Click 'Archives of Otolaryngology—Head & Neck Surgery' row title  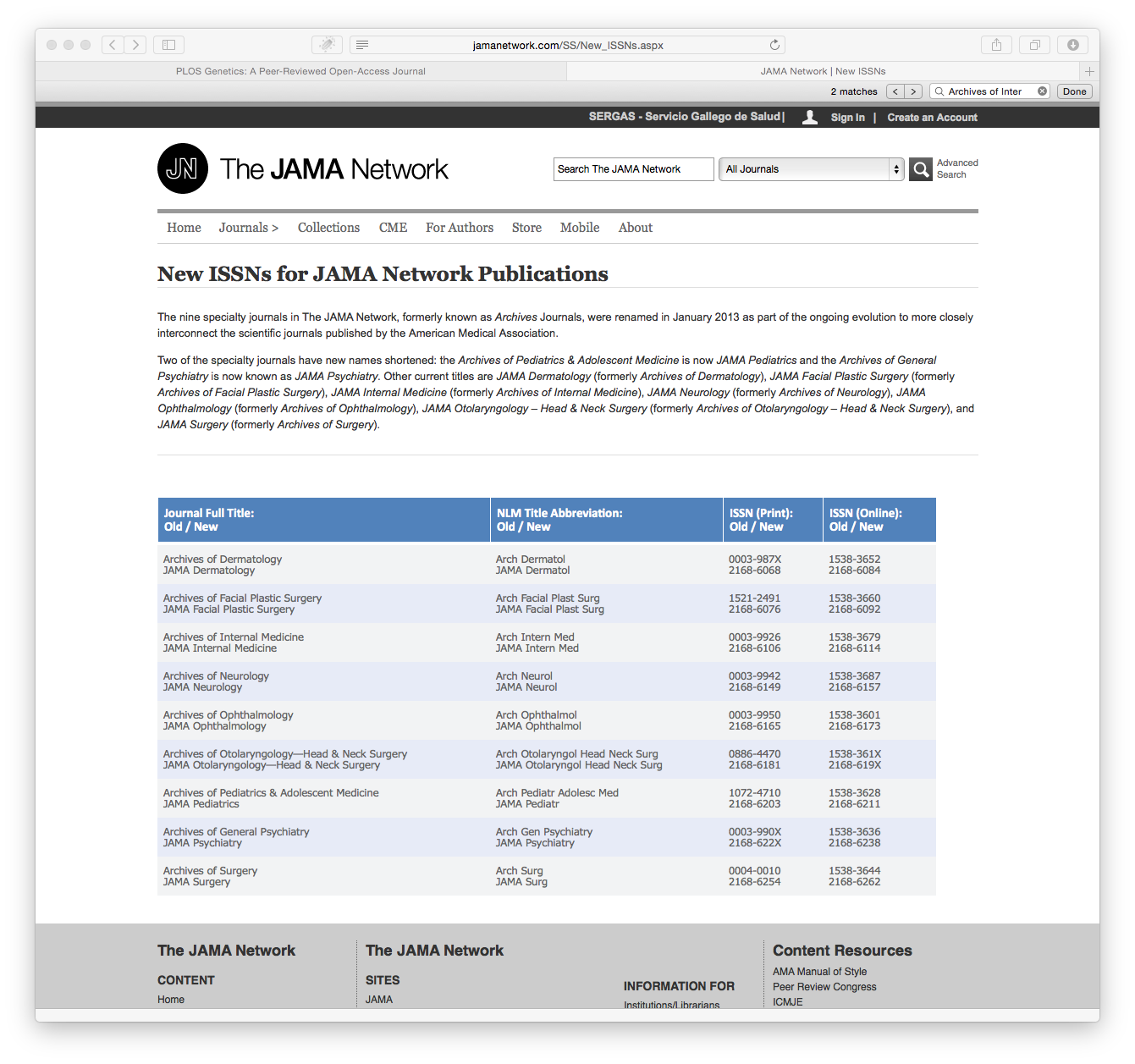285,754
